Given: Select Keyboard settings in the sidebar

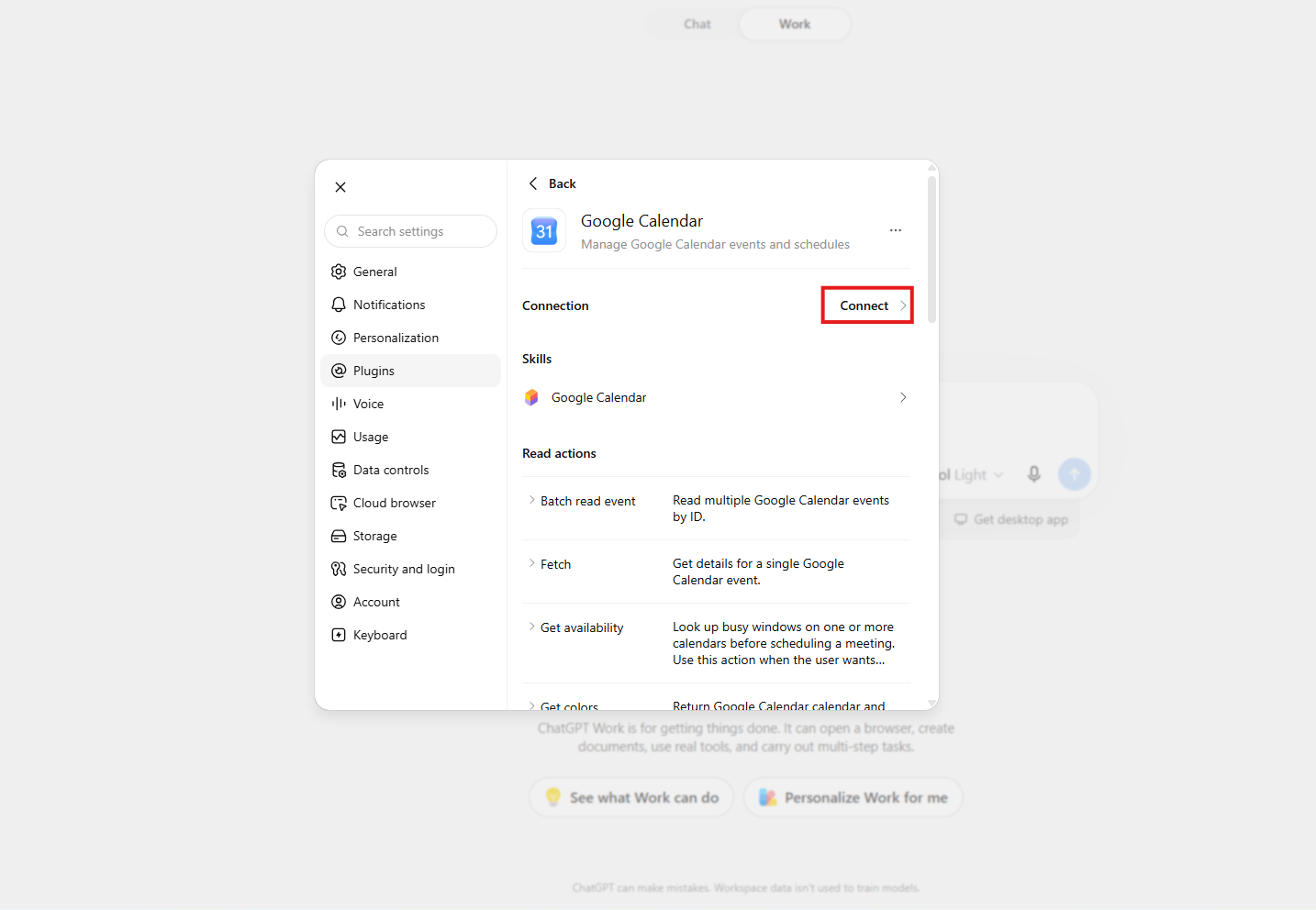Looking at the screenshot, I should [410, 635].
